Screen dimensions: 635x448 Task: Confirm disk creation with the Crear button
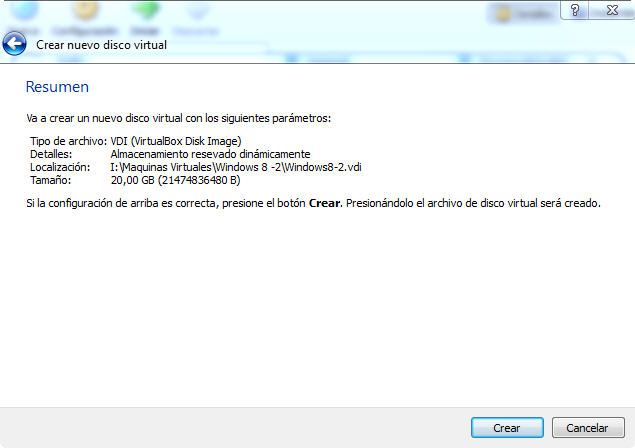507,428
